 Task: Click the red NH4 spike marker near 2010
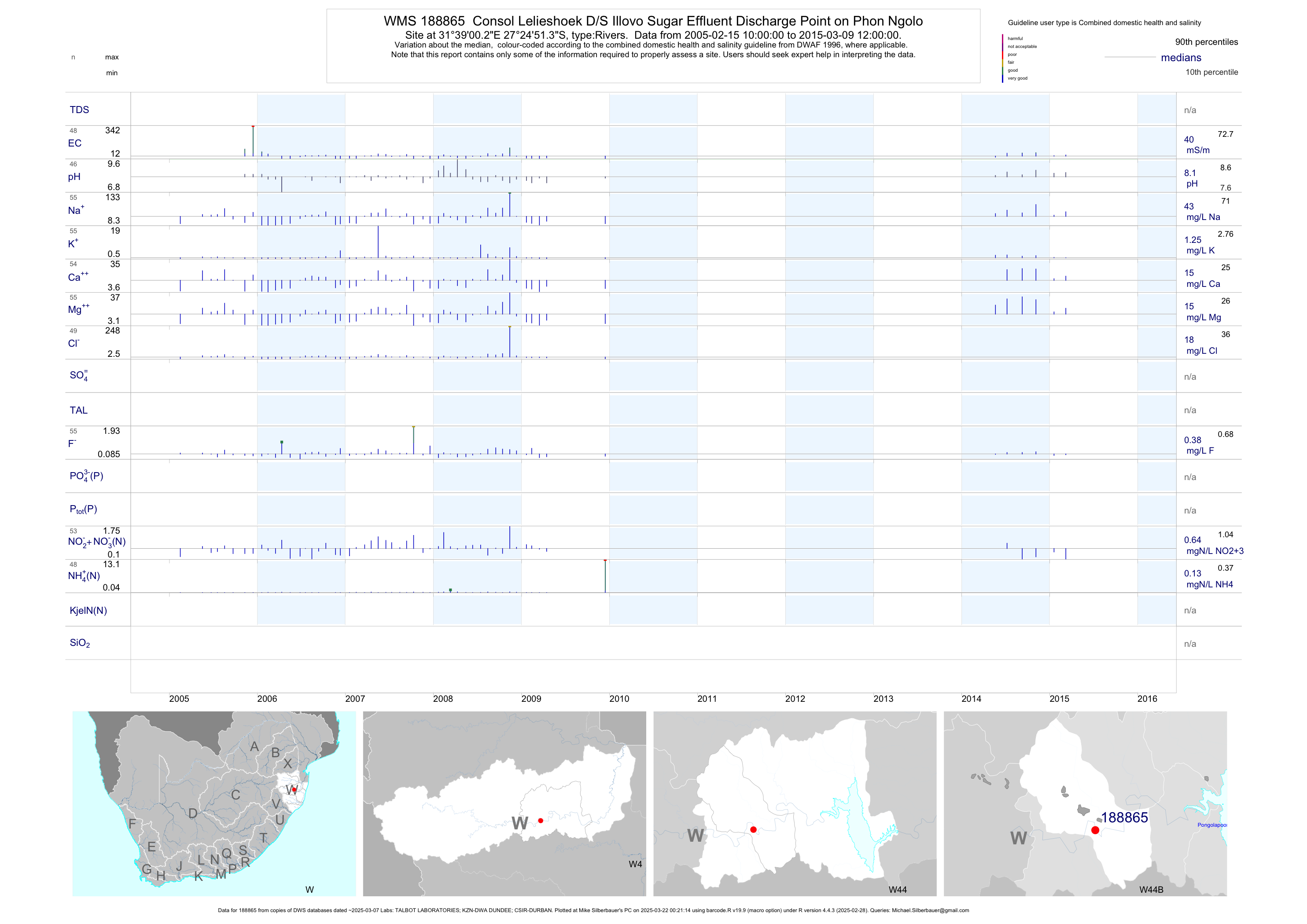(x=605, y=561)
